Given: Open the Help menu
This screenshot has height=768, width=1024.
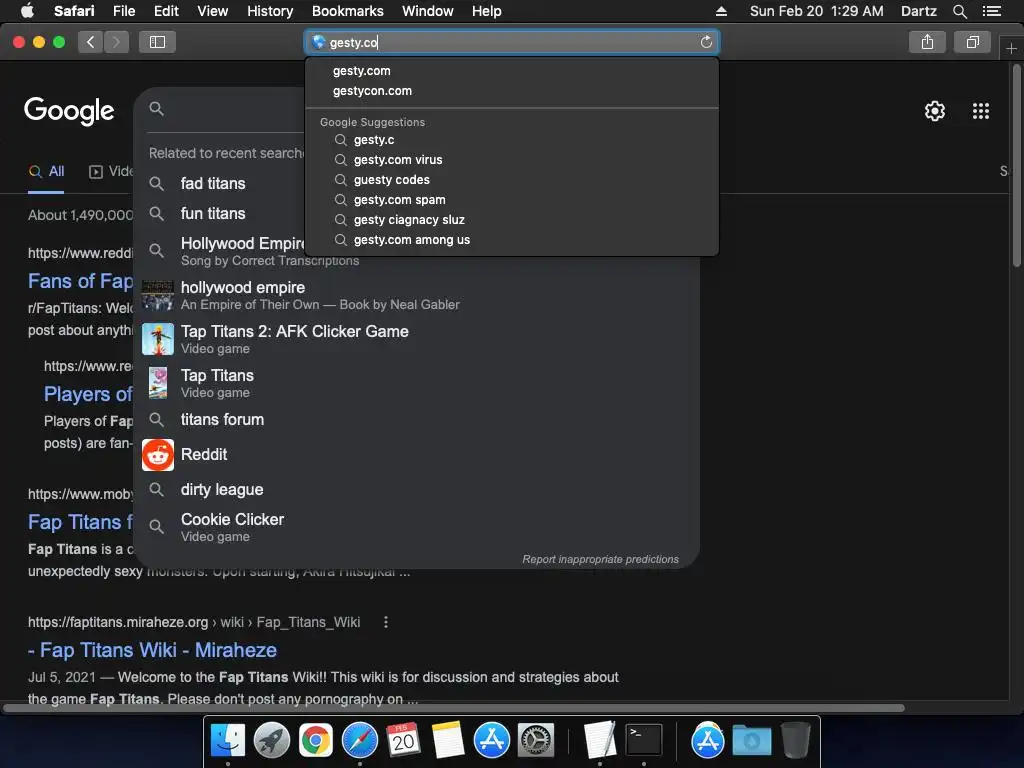Looking at the screenshot, I should pos(487,11).
